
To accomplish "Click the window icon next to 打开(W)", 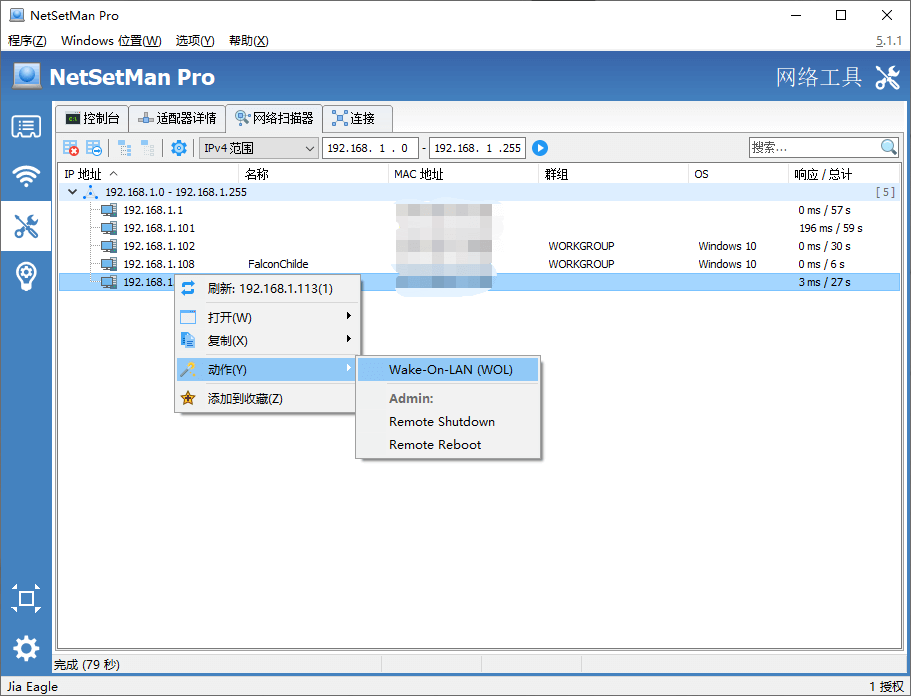I will (188, 317).
